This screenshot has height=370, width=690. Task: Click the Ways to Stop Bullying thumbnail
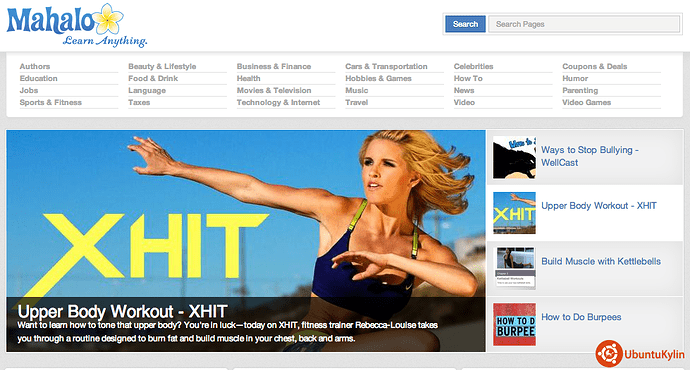[x=514, y=158]
